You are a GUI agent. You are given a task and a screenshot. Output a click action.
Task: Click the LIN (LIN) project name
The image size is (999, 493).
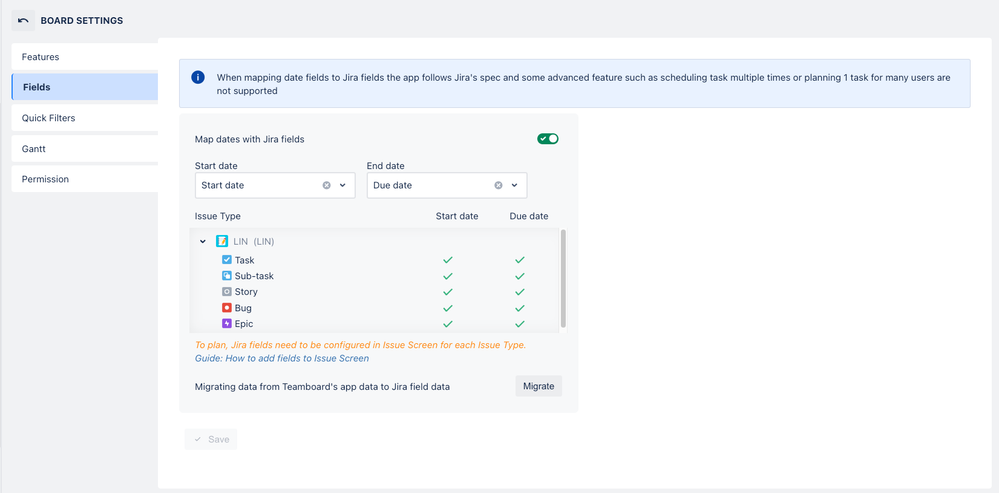(254, 241)
